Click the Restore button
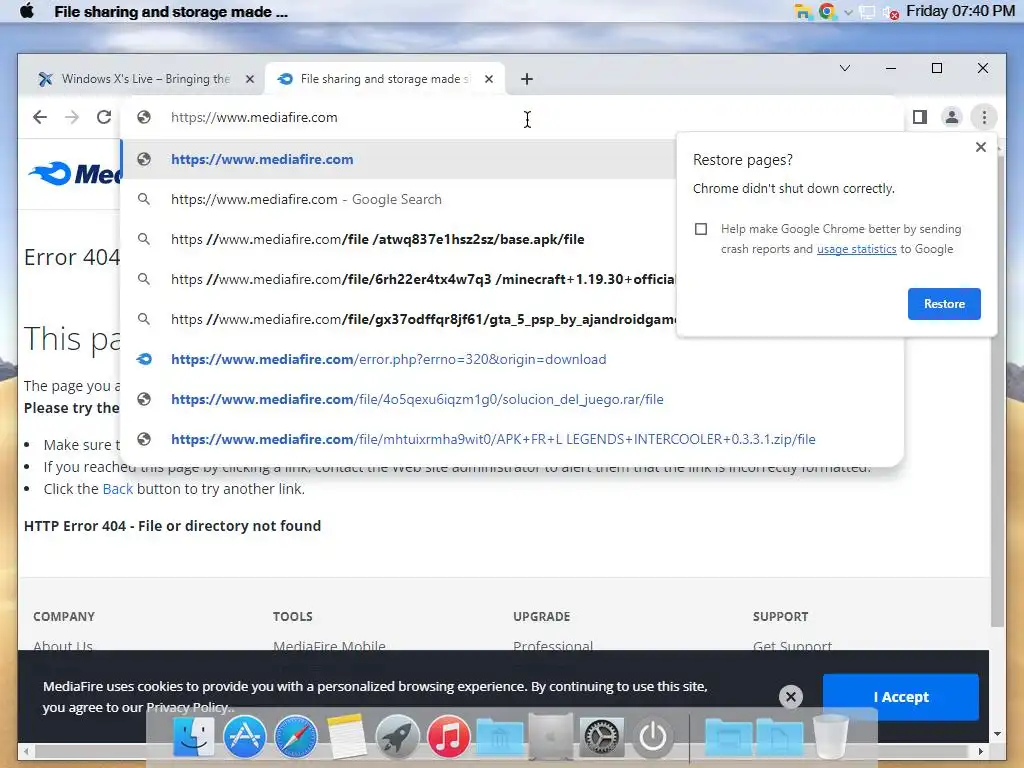1024x768 pixels. (x=944, y=304)
